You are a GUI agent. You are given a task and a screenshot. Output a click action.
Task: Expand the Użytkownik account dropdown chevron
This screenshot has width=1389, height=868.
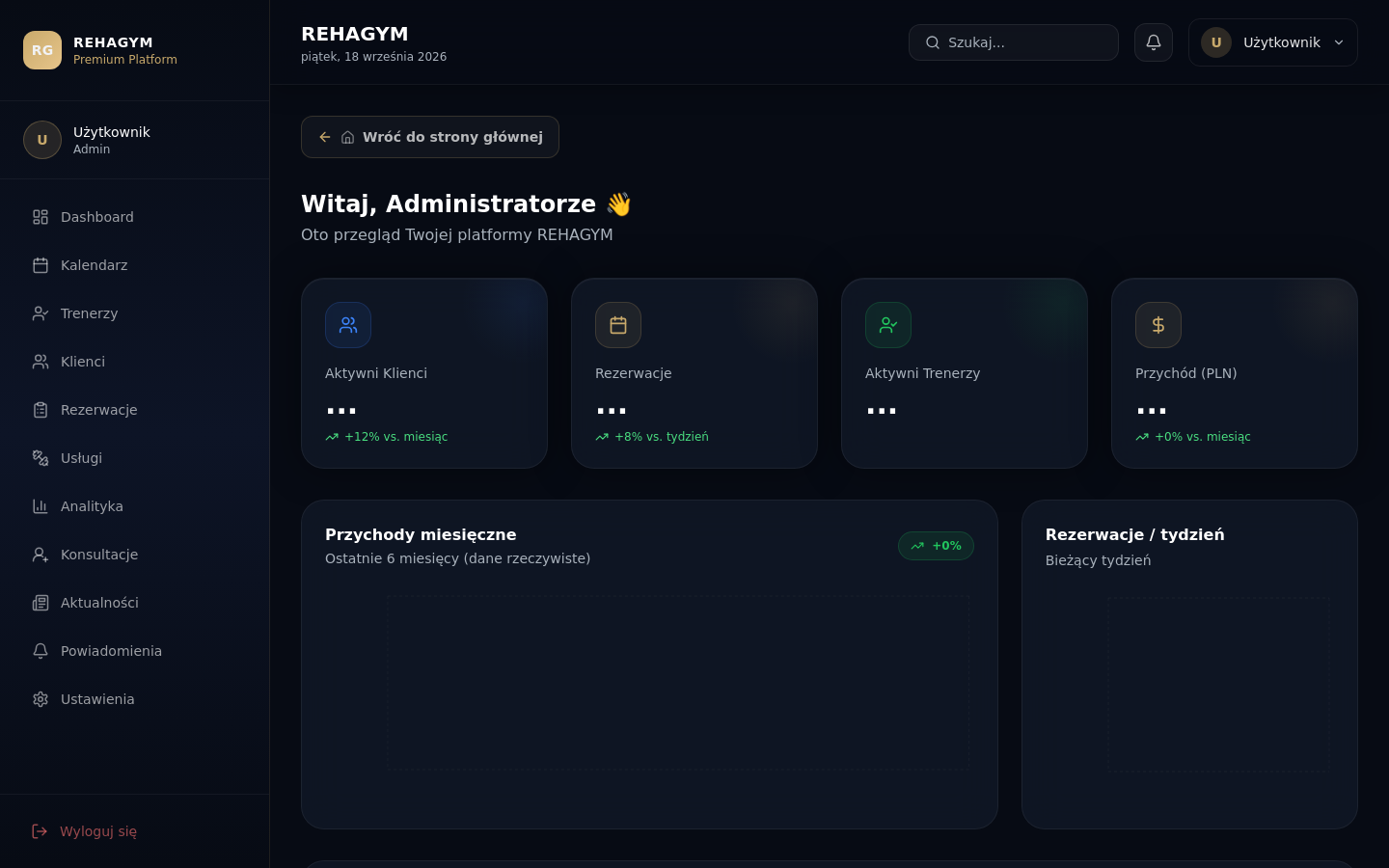click(x=1339, y=42)
